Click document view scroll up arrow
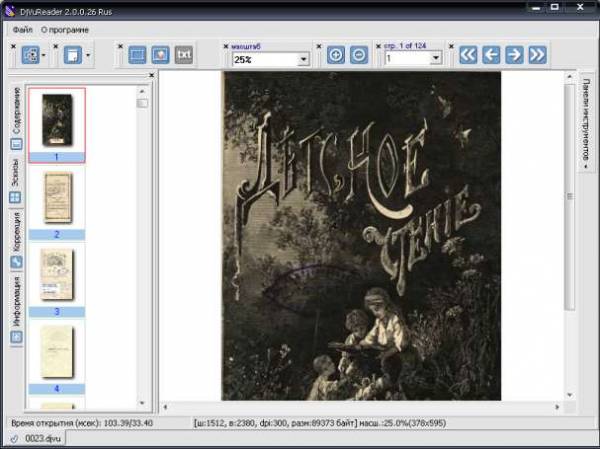 tap(570, 77)
